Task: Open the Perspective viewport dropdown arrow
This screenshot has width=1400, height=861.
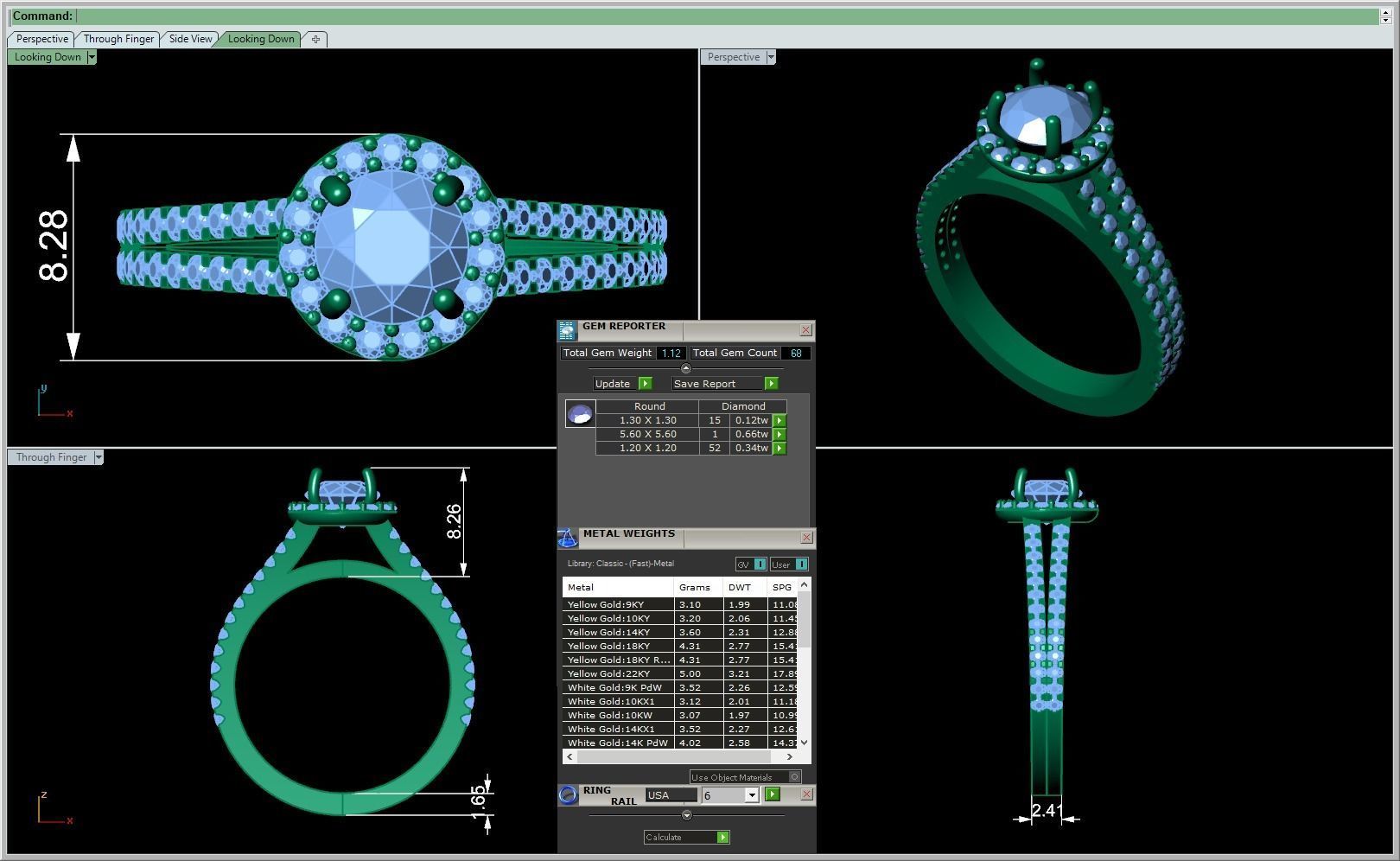Action: pos(771,57)
